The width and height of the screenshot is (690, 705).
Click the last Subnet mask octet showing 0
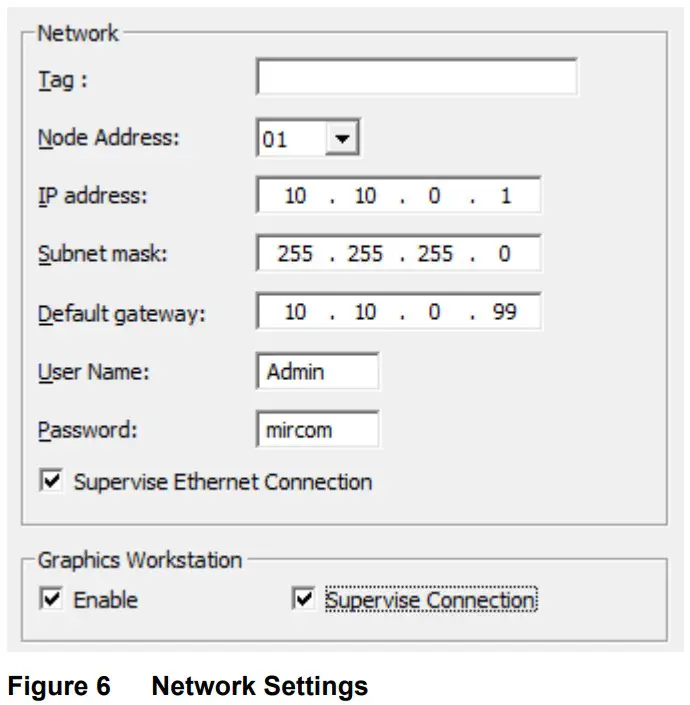[505, 254]
